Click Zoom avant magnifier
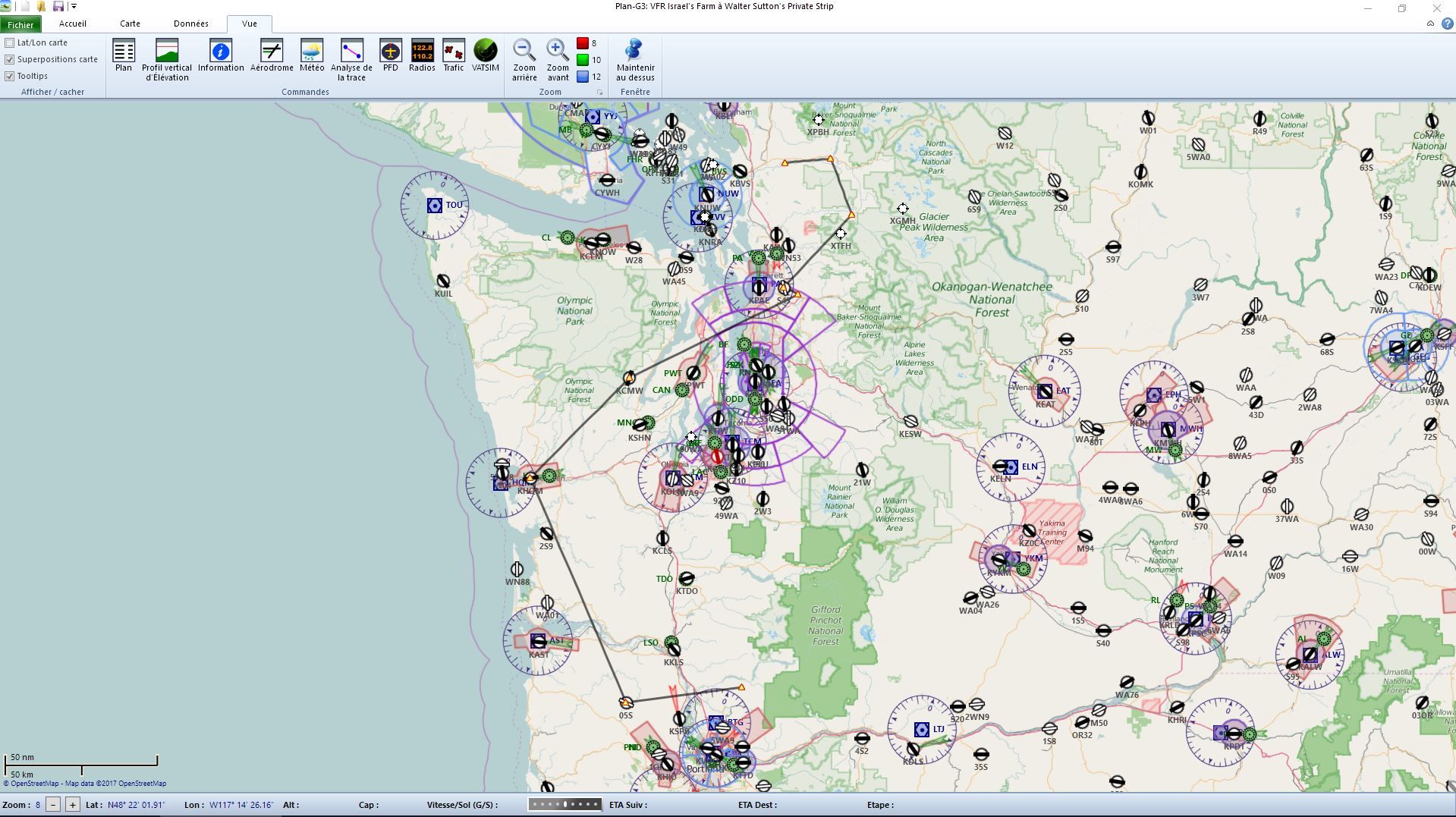The width and height of the screenshot is (1456, 817). click(558, 60)
